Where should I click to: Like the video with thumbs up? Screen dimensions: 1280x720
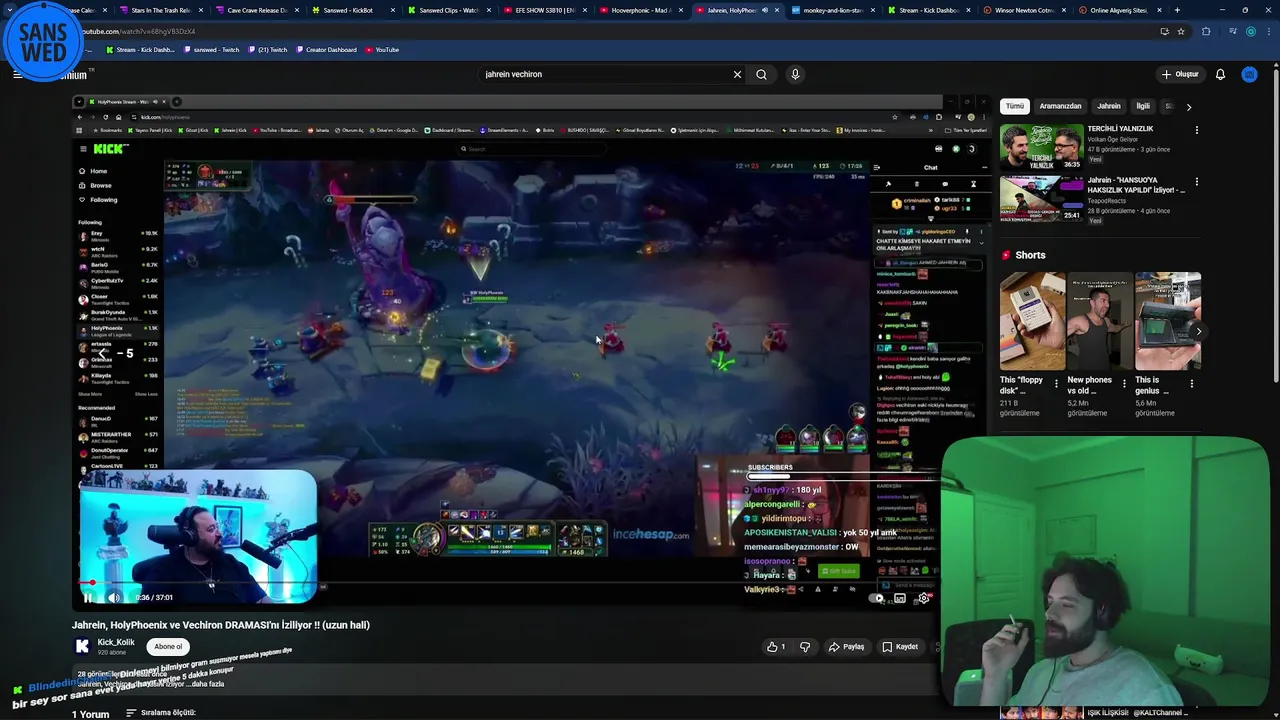tap(776, 647)
